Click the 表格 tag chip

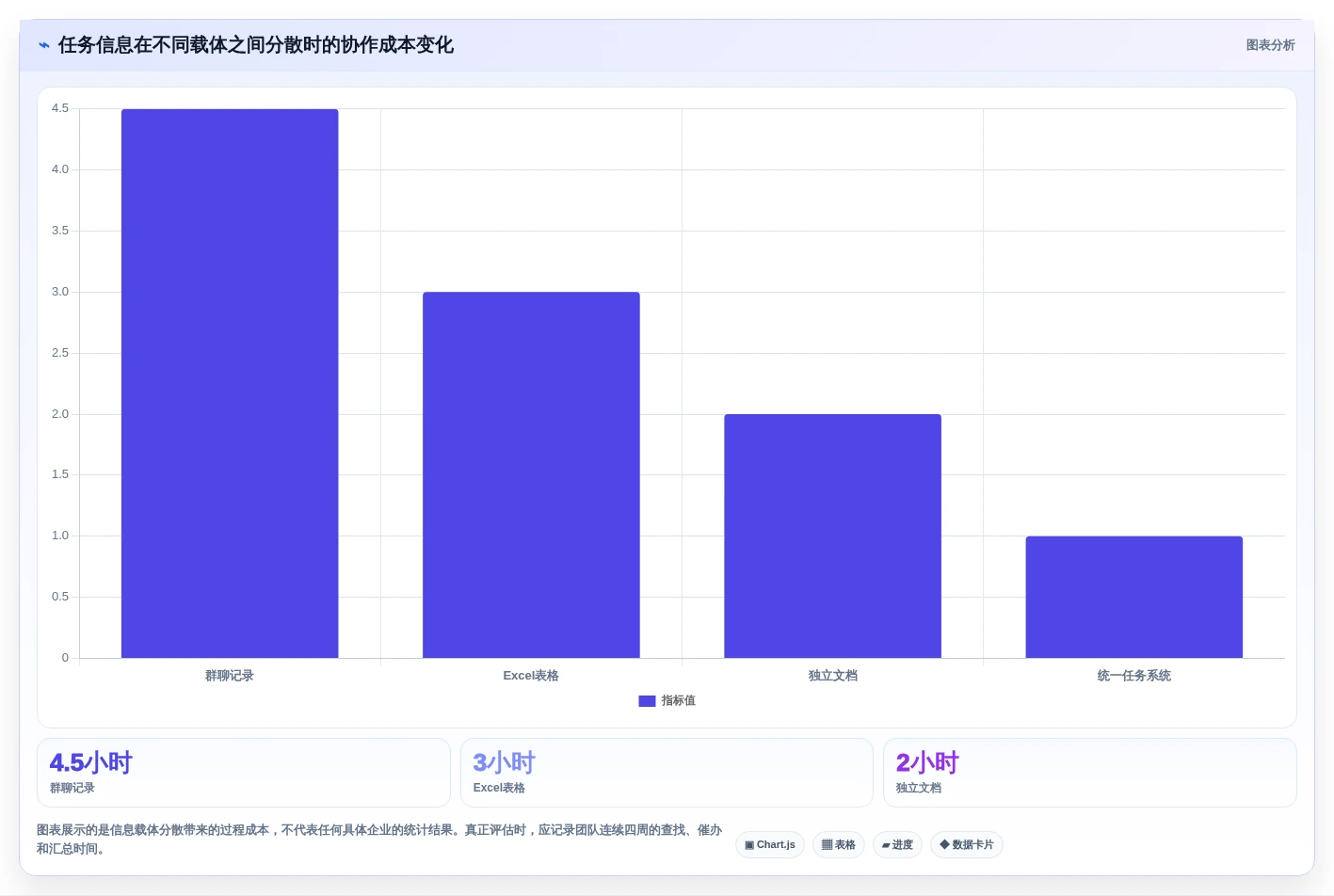tap(839, 844)
